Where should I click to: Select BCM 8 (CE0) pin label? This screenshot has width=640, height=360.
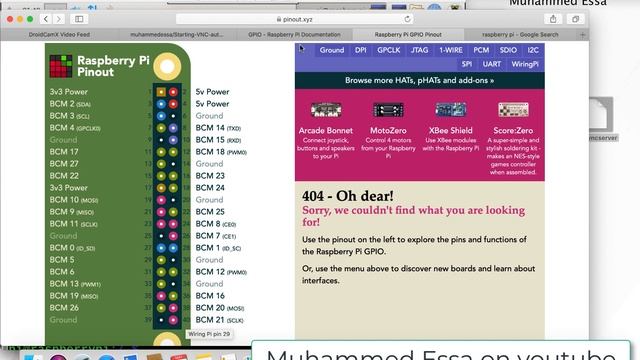click(216, 224)
